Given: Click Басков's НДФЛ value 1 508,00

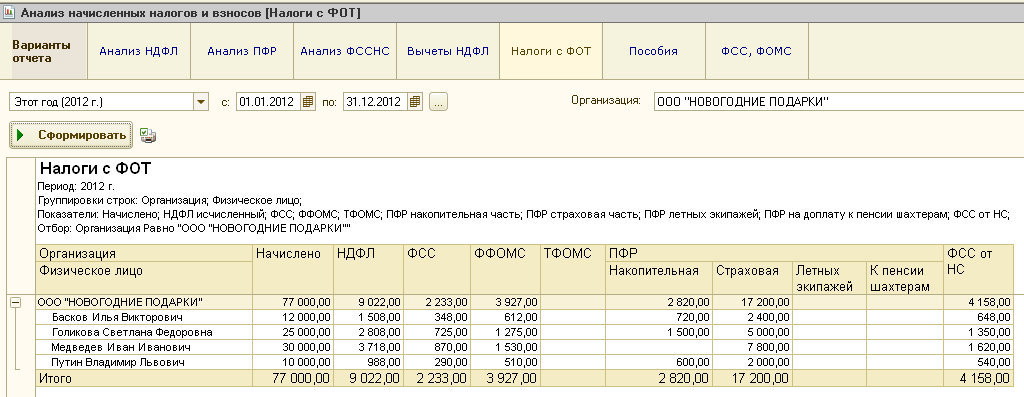Looking at the screenshot, I should point(379,317).
